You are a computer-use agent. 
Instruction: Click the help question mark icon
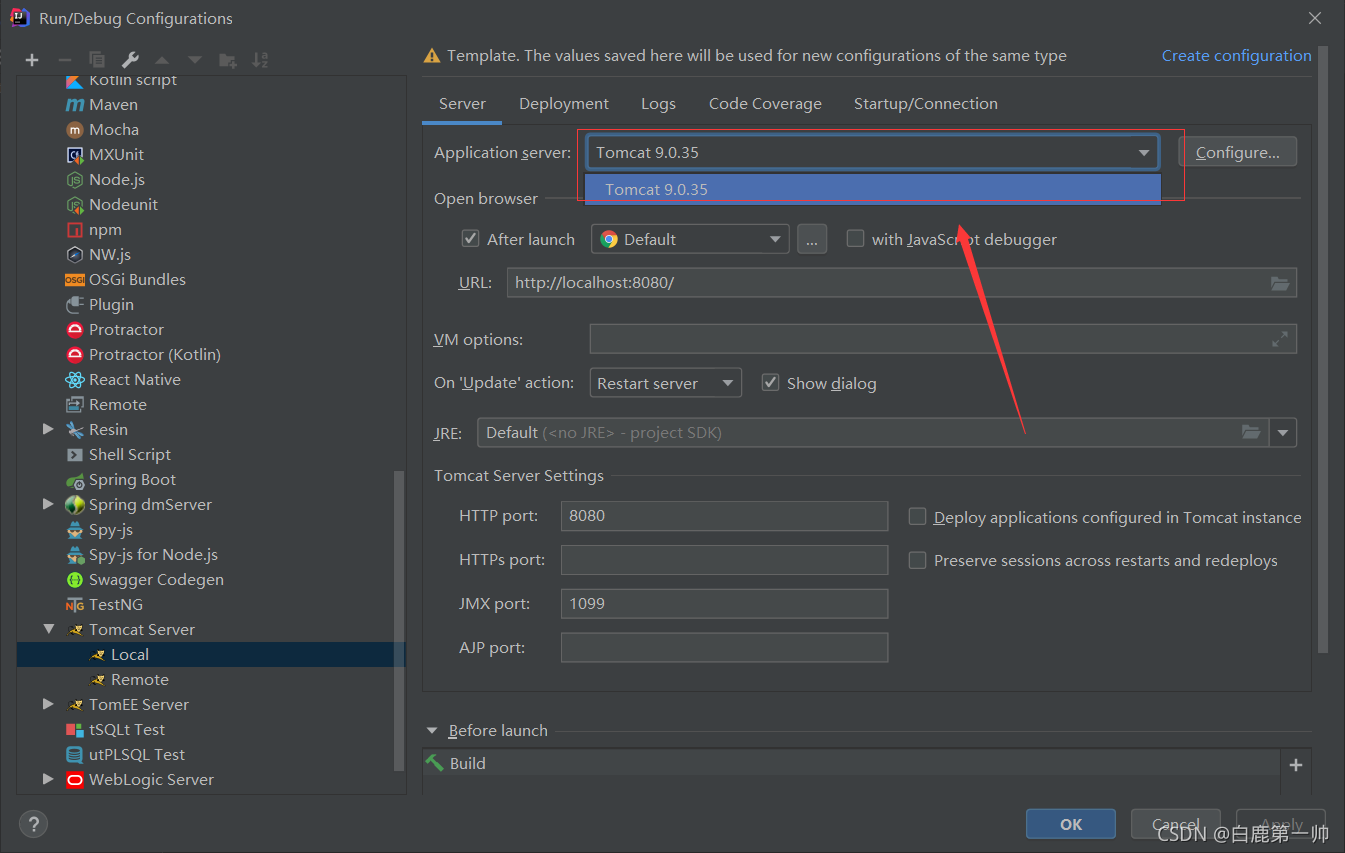(33, 825)
